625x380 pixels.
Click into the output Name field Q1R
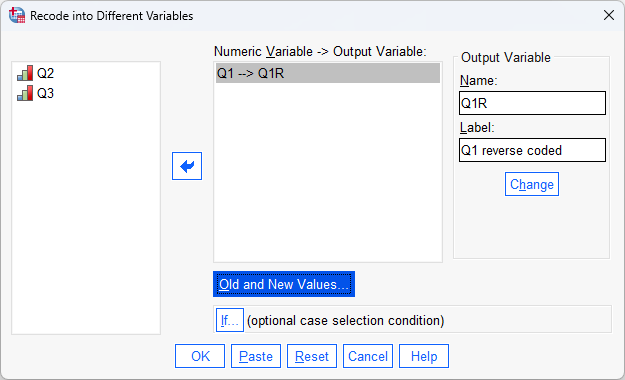tap(532, 103)
